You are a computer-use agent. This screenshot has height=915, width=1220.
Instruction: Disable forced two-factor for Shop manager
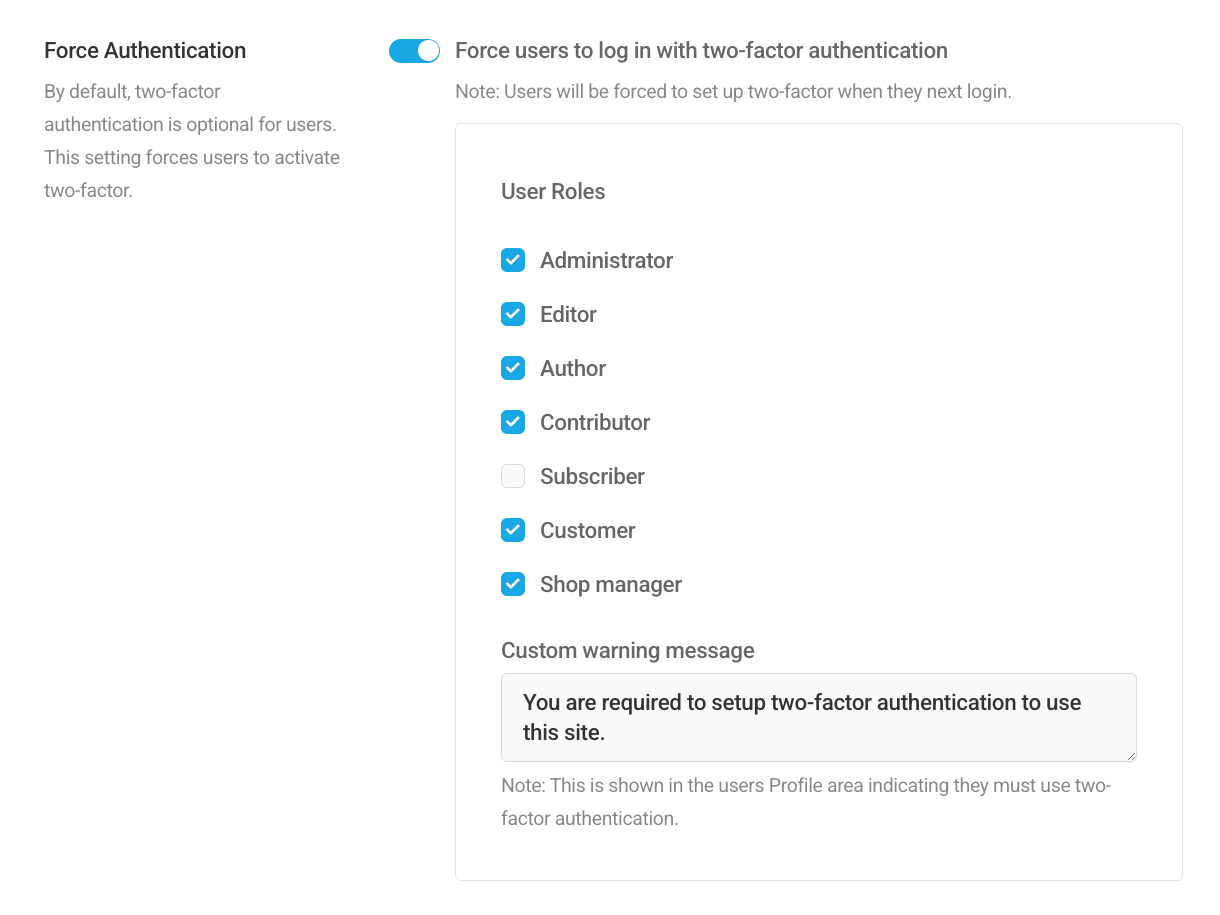pyautogui.click(x=513, y=584)
